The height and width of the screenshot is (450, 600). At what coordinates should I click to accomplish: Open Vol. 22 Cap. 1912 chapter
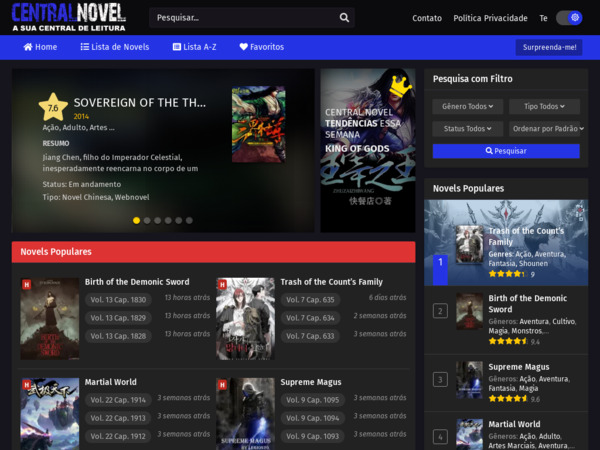[118, 436]
